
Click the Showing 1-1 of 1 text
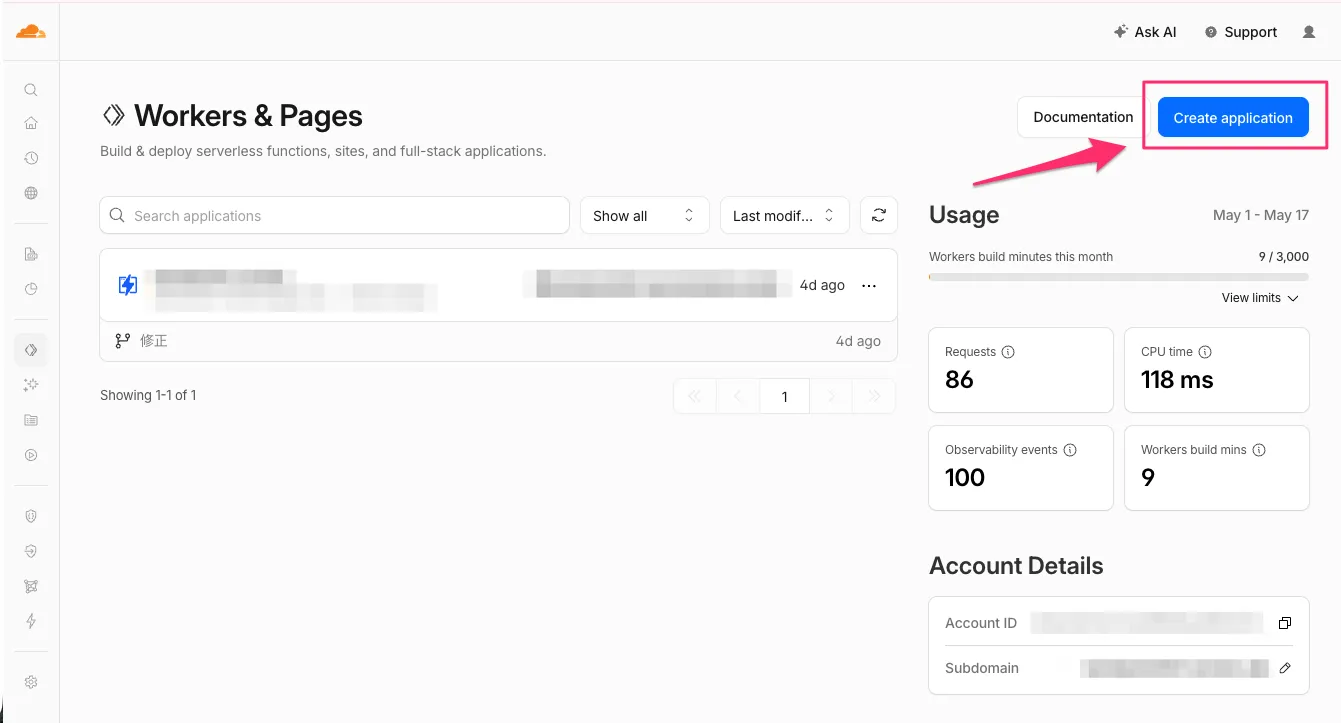pos(148,395)
